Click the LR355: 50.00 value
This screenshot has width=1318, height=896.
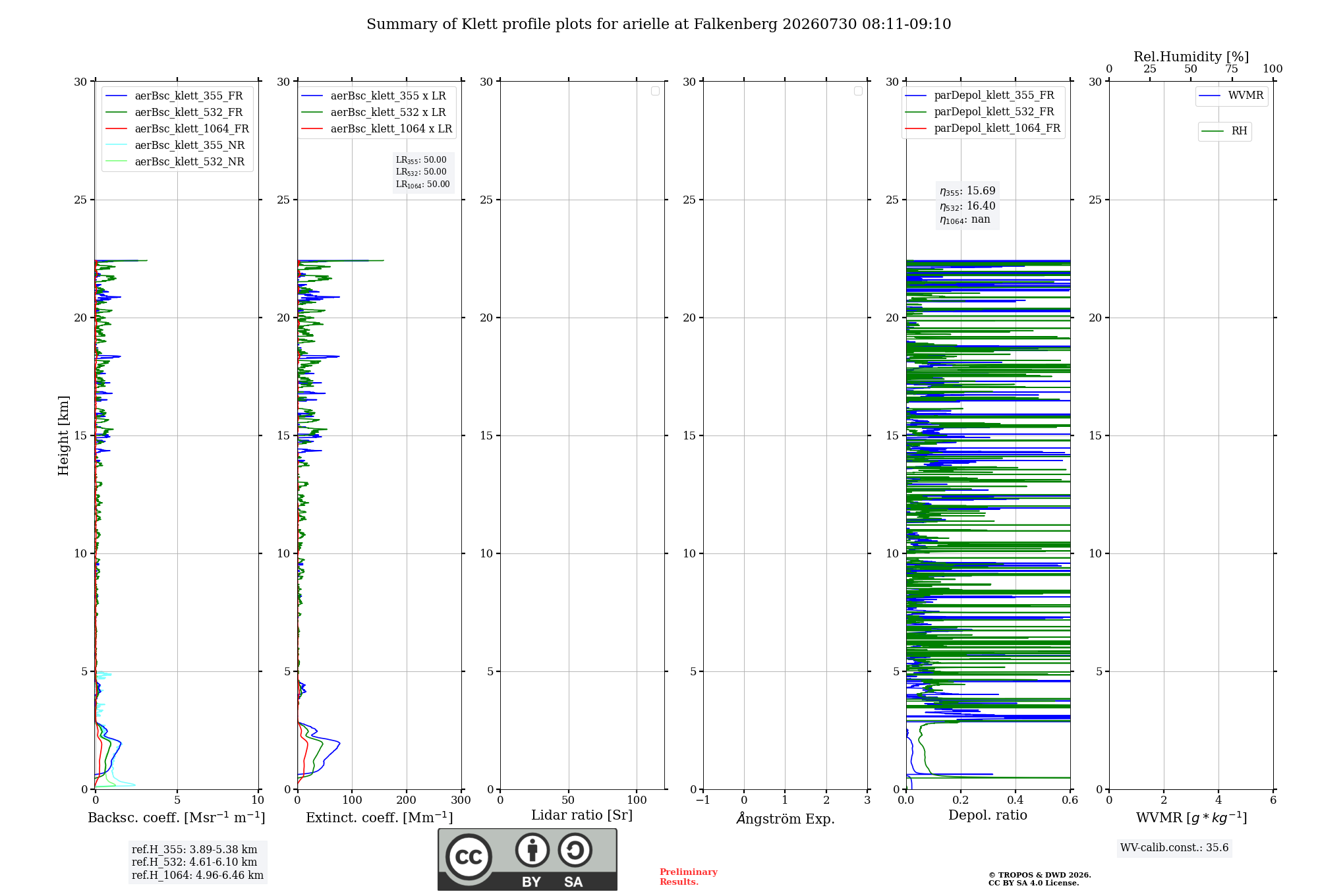pyautogui.click(x=421, y=160)
